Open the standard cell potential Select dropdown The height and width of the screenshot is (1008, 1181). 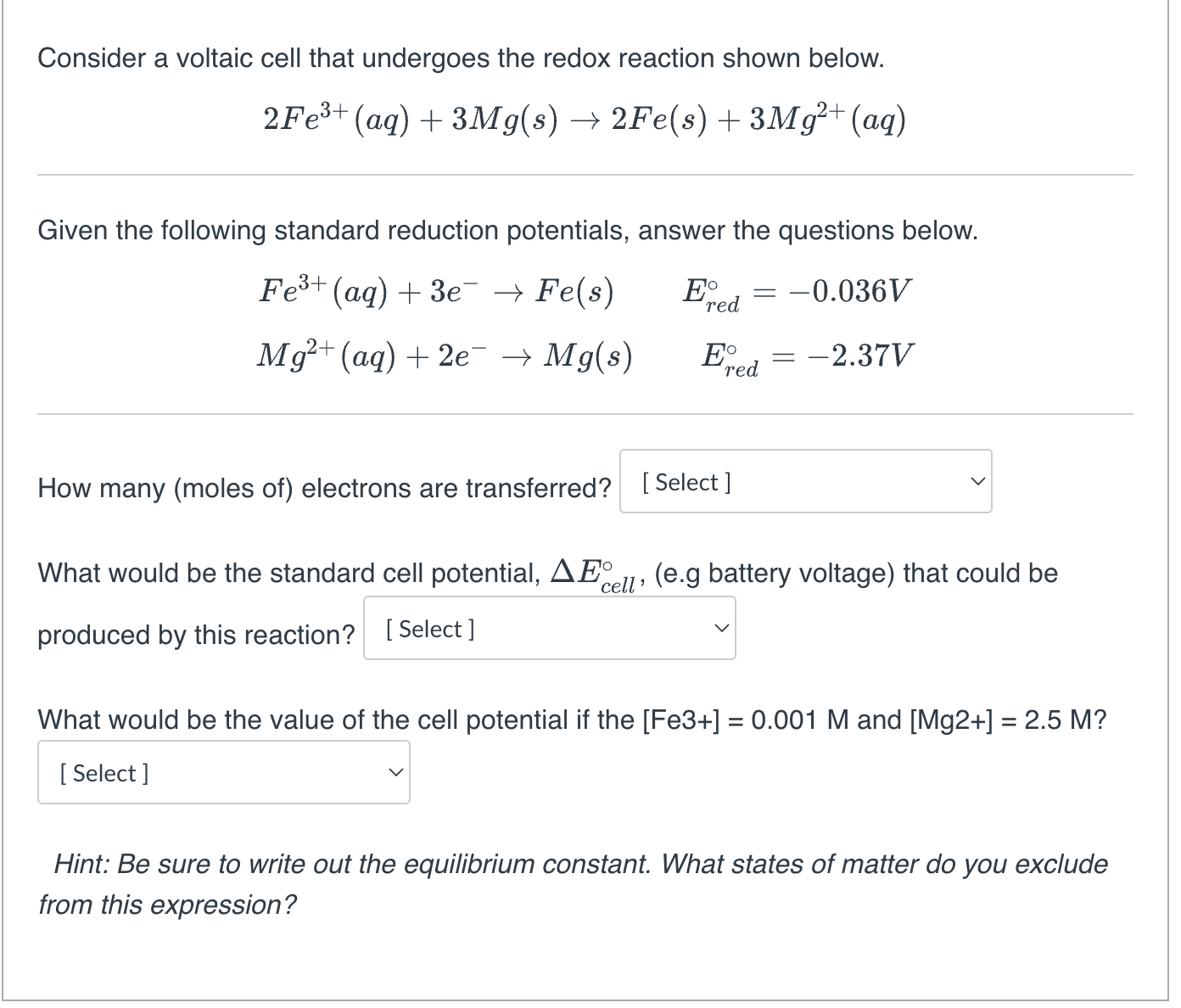tap(548, 628)
